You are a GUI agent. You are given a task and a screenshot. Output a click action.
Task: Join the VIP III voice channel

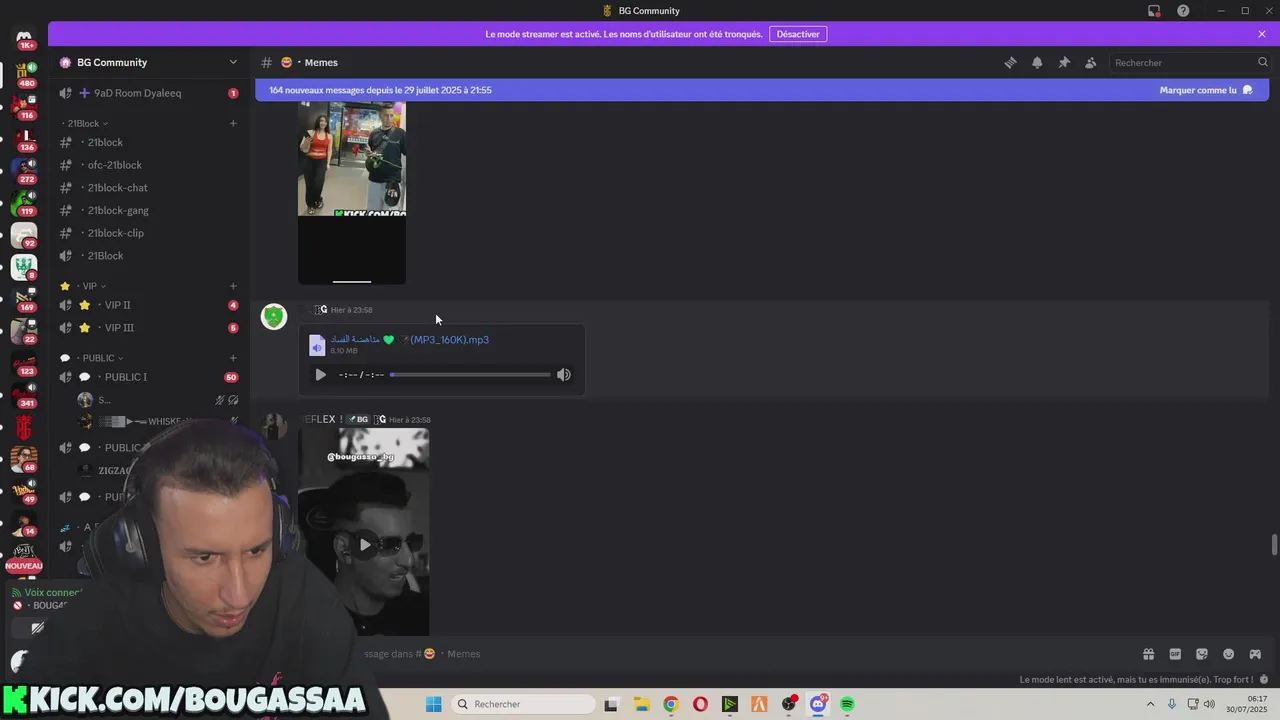tap(149, 328)
